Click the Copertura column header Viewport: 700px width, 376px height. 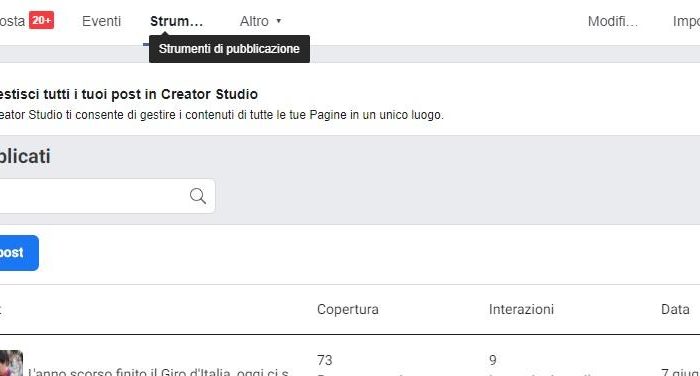point(348,309)
